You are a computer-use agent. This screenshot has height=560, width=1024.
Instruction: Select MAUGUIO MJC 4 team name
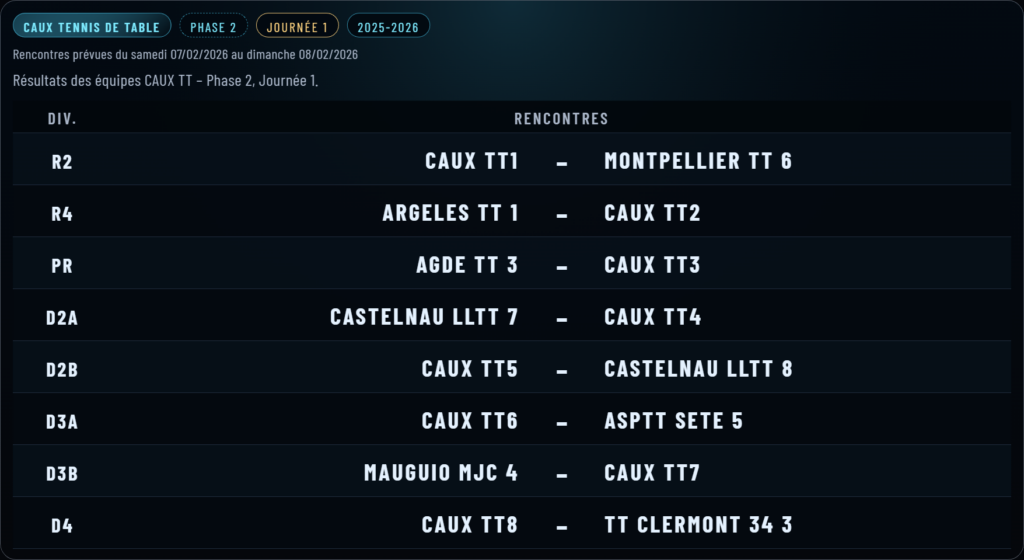tap(441, 473)
